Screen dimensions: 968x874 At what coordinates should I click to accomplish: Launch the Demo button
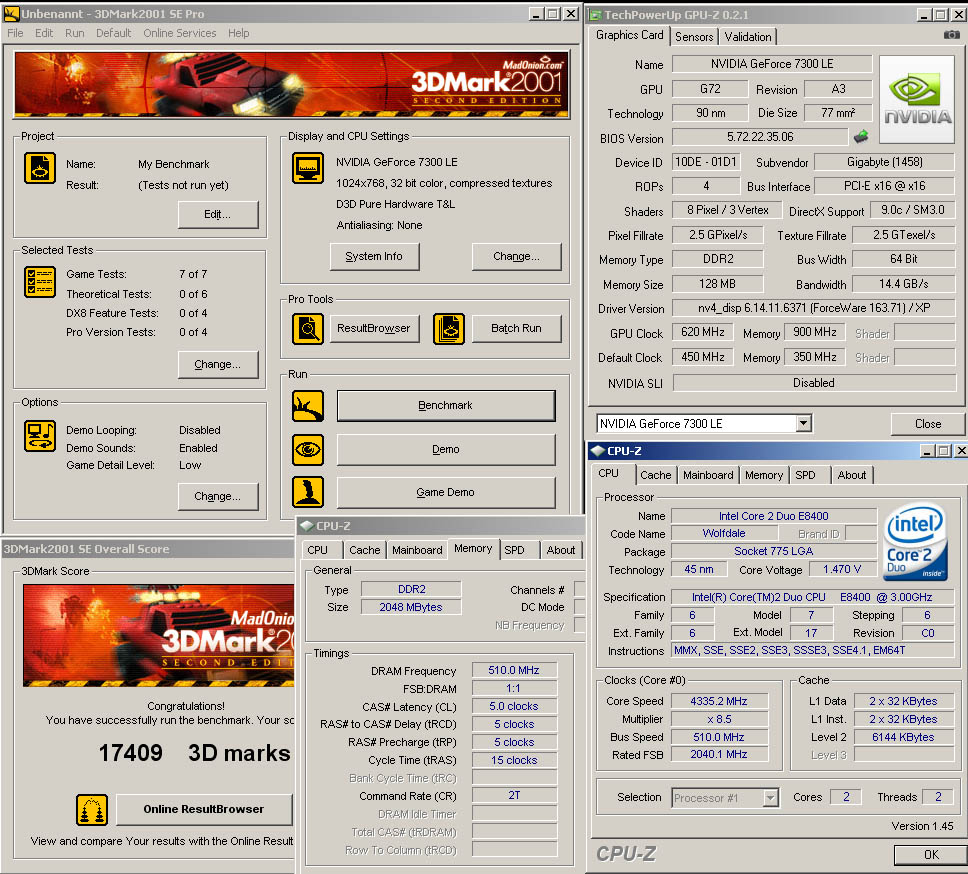coord(446,449)
